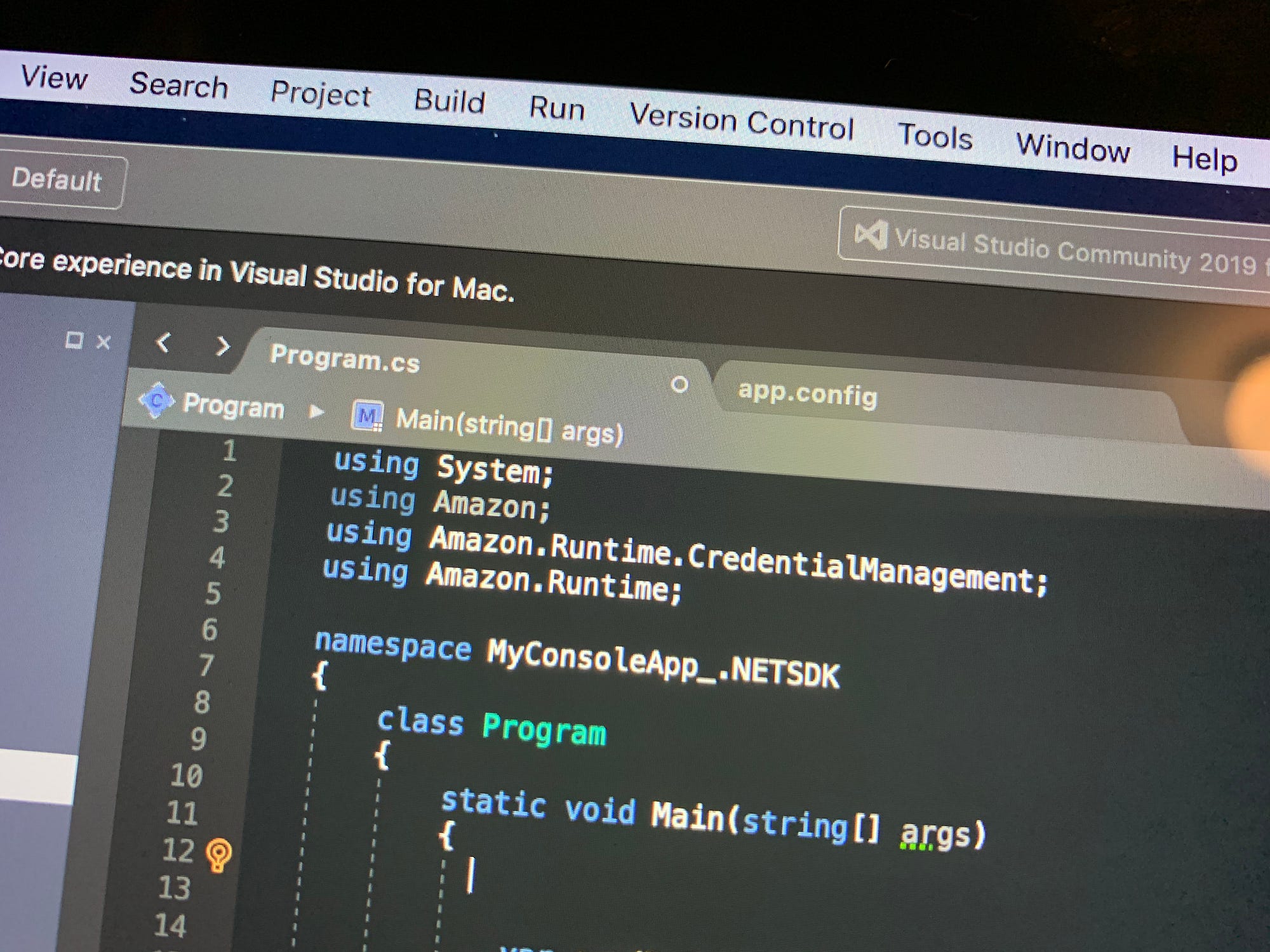The width and height of the screenshot is (1270, 952).
Task: Click line number 1 in the gutter
Action: 230,451
